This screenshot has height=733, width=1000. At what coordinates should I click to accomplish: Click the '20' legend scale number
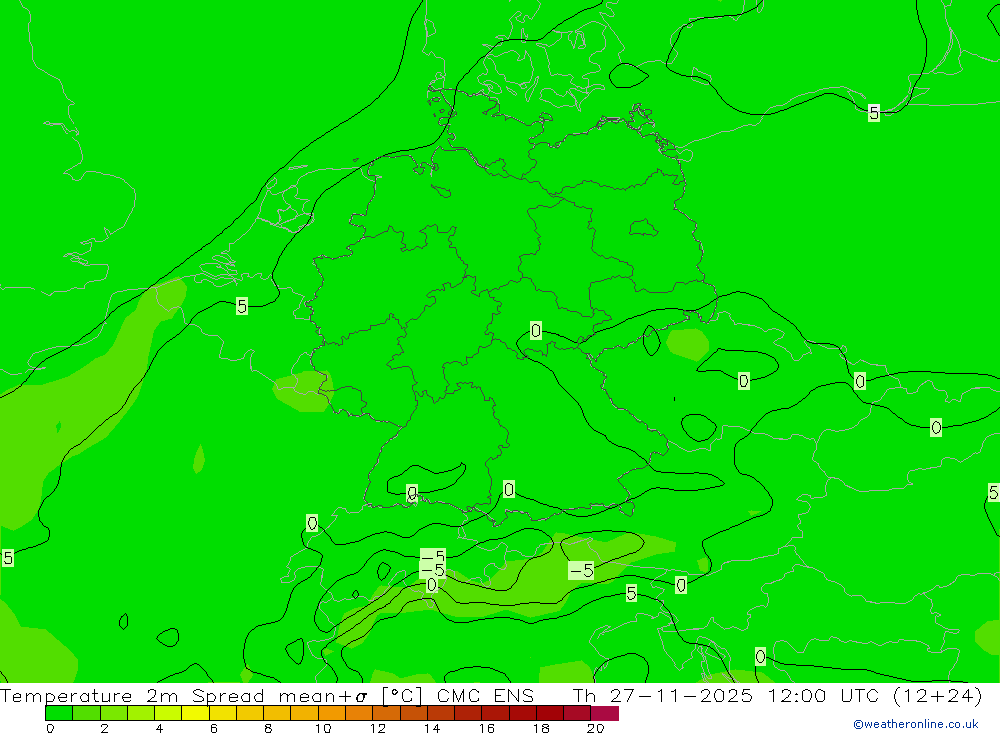[x=596, y=728]
